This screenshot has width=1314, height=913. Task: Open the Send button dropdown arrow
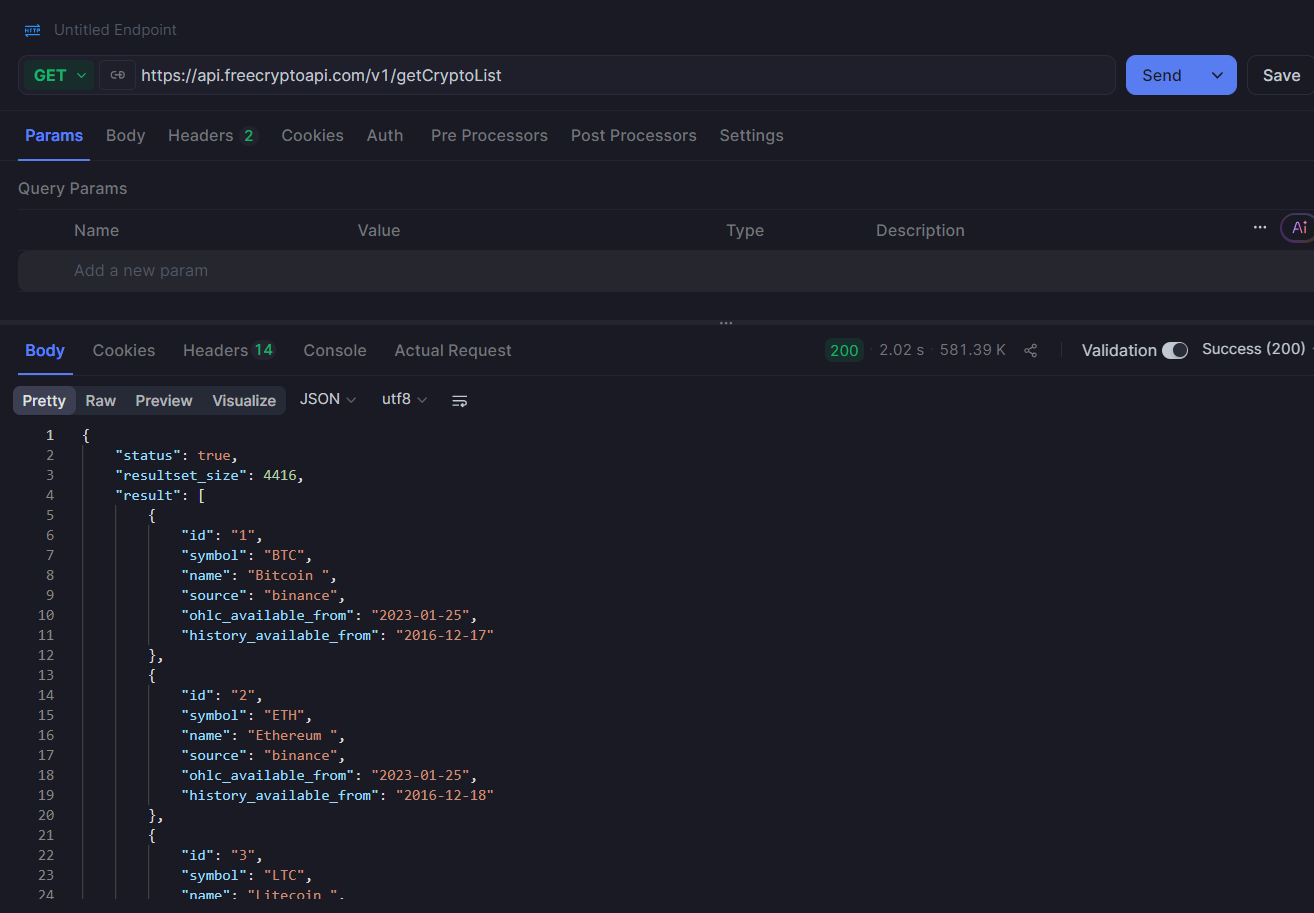click(x=1217, y=75)
